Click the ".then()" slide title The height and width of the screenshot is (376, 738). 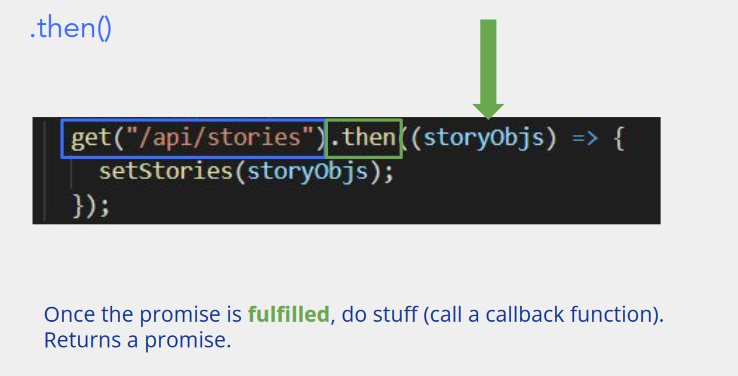click(x=71, y=29)
